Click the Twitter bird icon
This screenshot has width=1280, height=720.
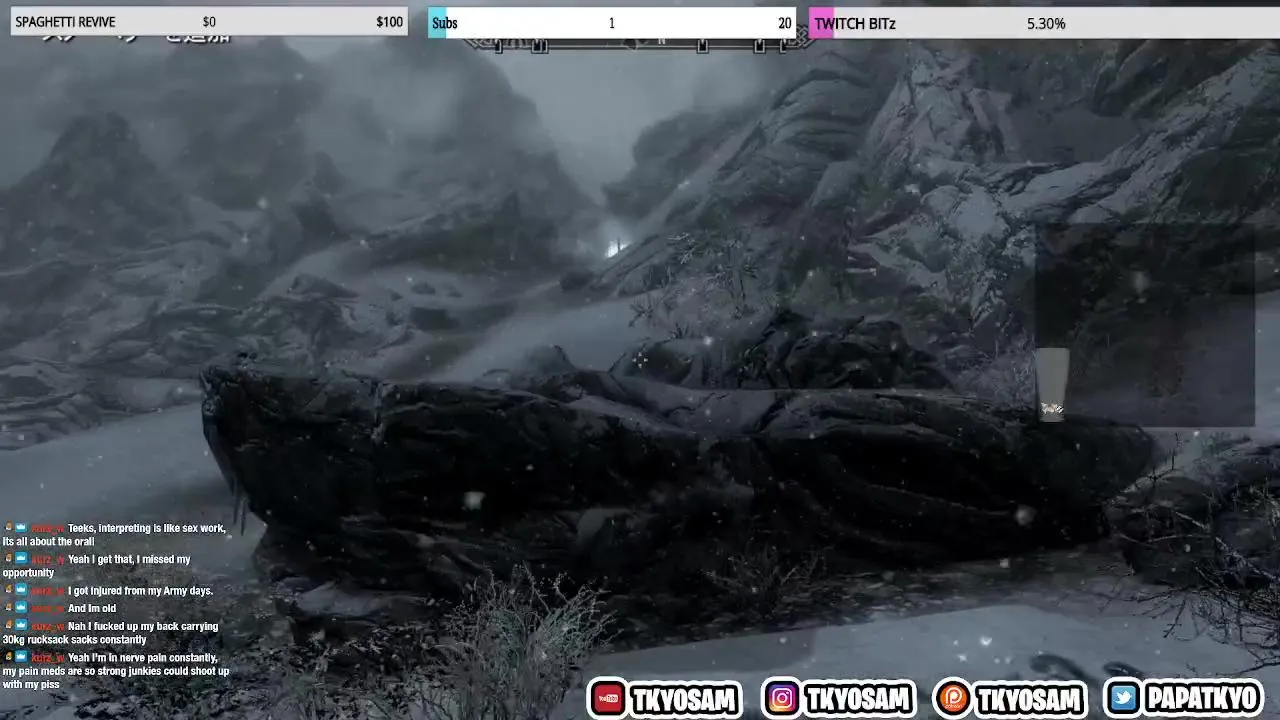[x=1124, y=699]
